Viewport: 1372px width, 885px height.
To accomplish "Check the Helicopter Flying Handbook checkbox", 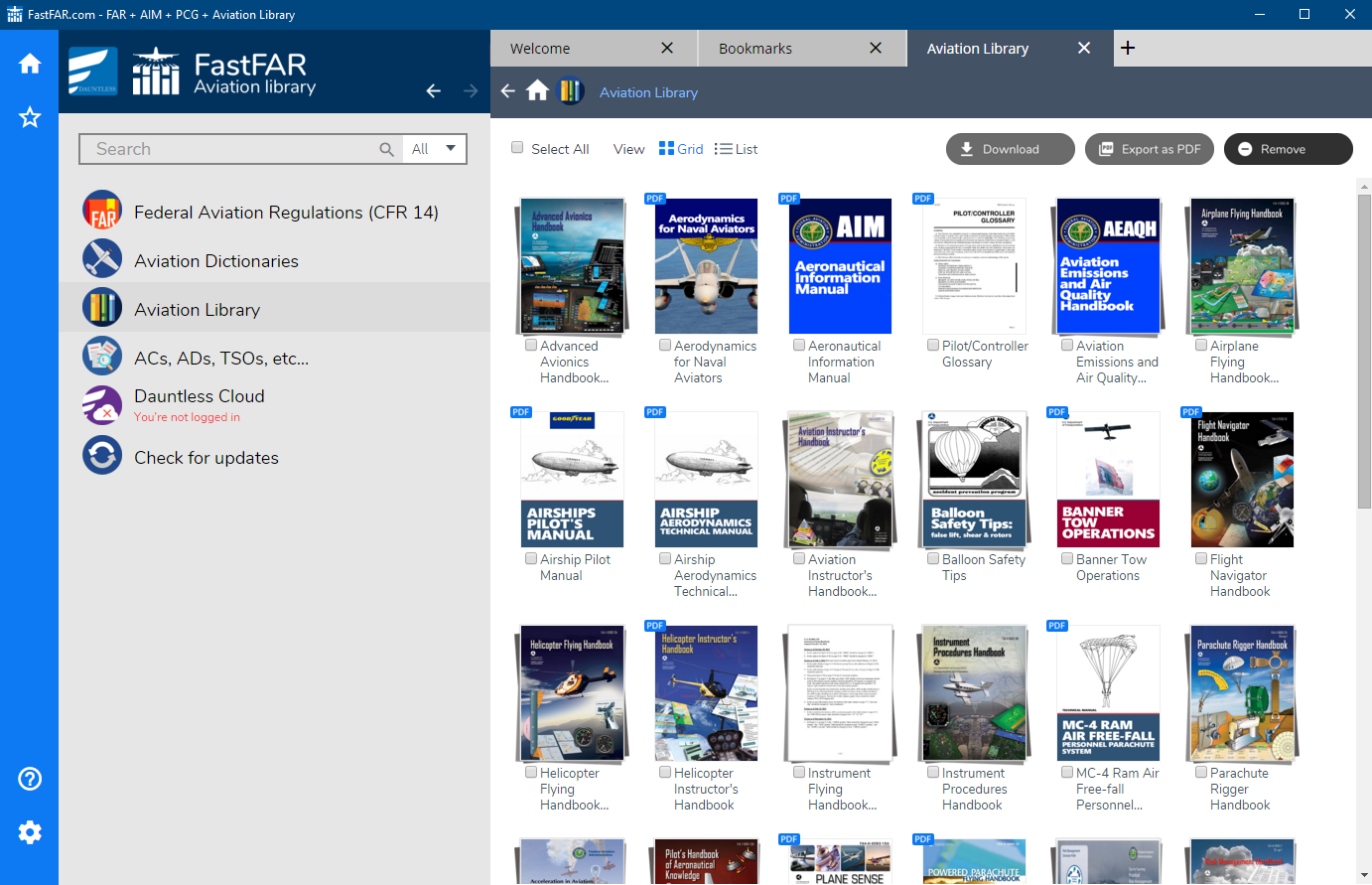I will point(531,772).
